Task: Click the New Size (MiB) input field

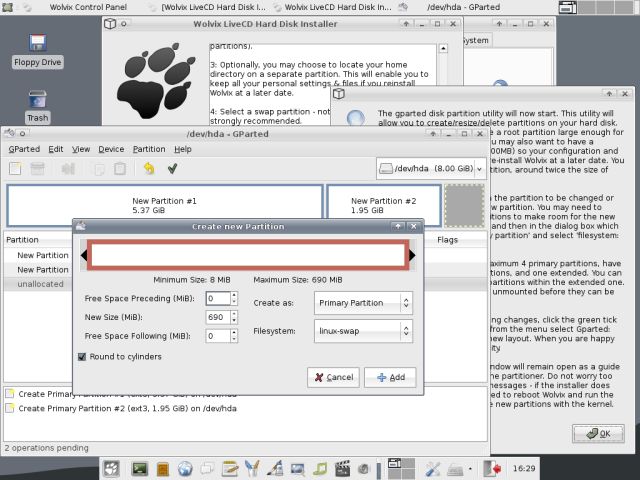Action: tap(217, 317)
